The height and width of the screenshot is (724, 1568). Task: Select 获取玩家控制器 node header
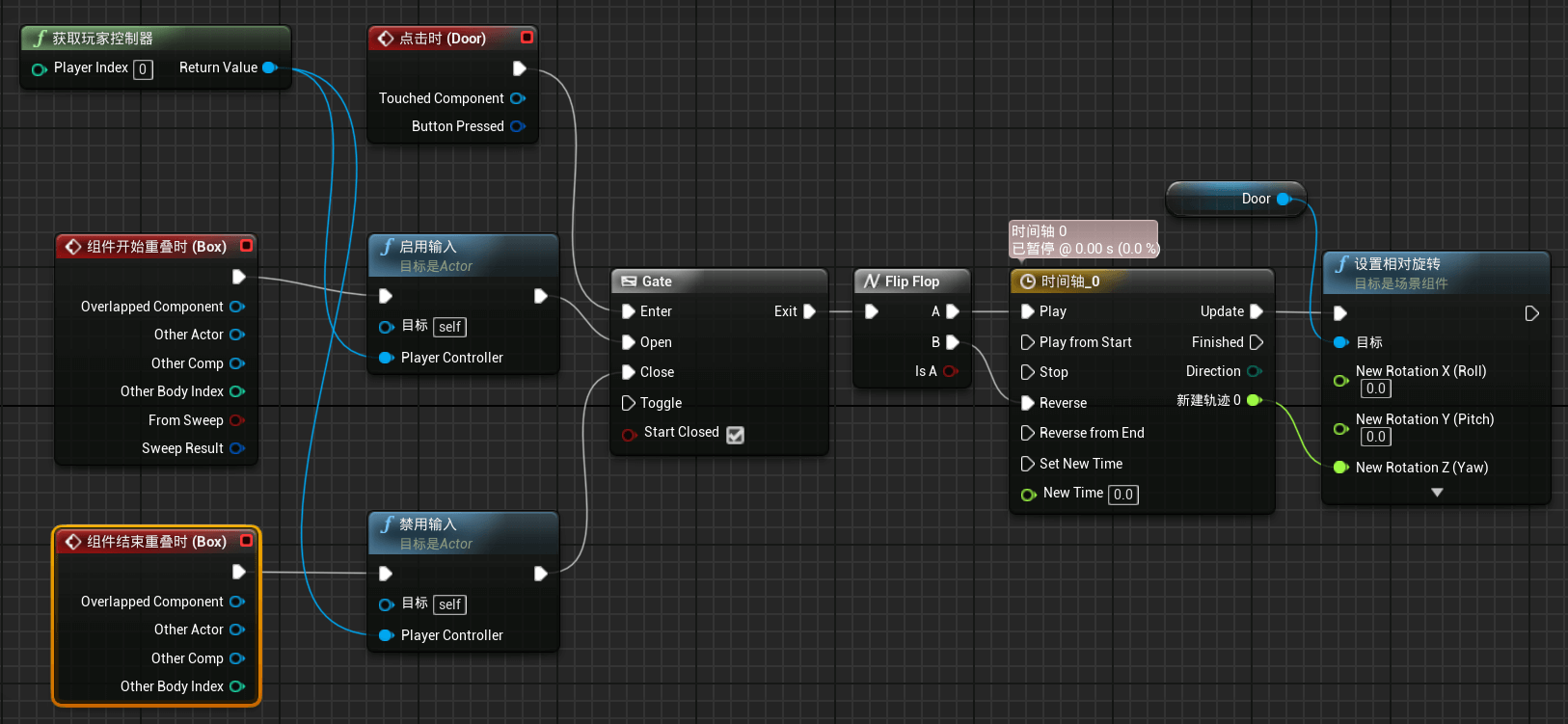pos(155,39)
